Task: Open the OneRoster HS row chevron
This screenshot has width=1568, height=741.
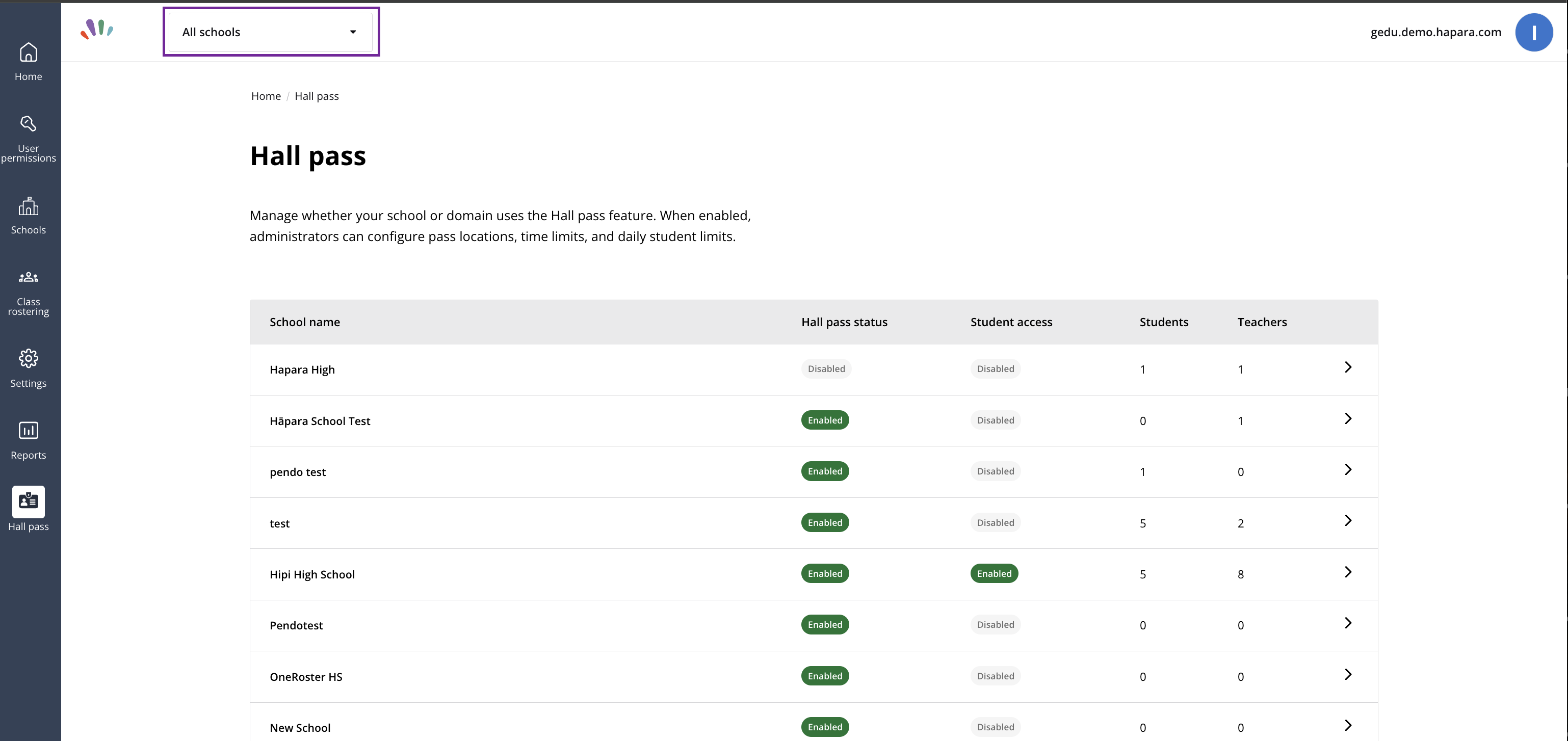Action: point(1348,674)
